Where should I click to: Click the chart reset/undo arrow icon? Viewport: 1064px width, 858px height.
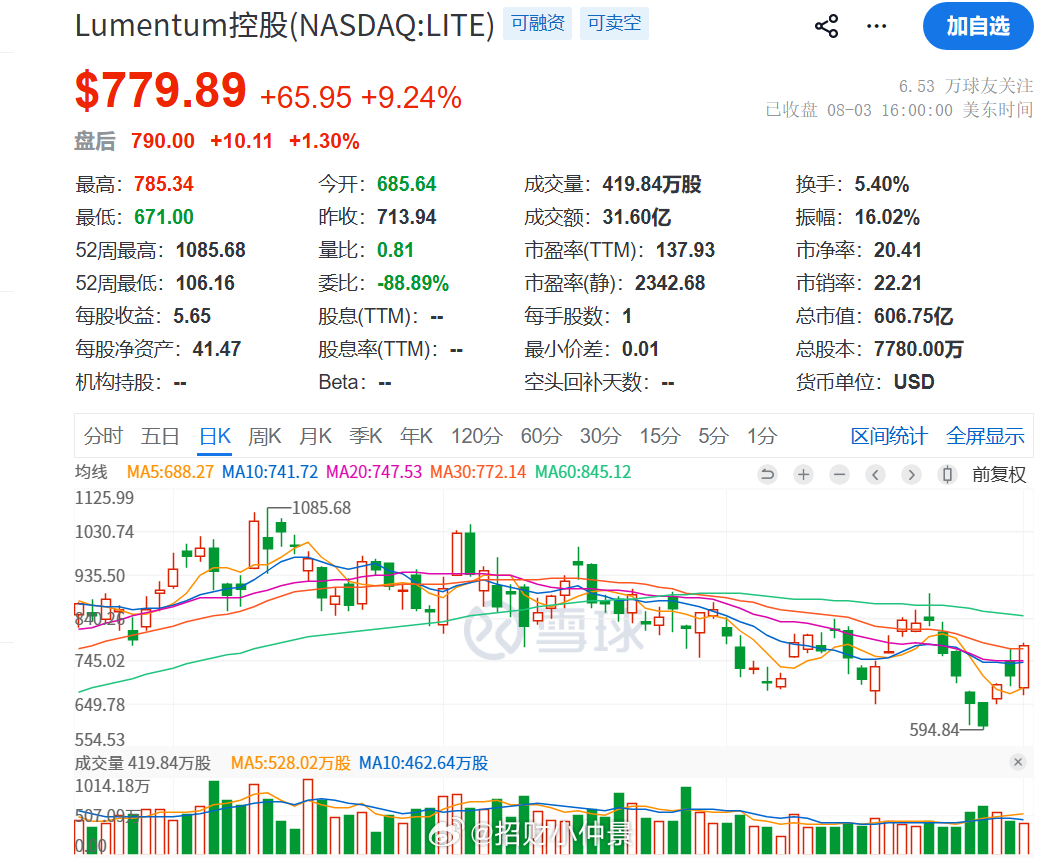pos(767,474)
